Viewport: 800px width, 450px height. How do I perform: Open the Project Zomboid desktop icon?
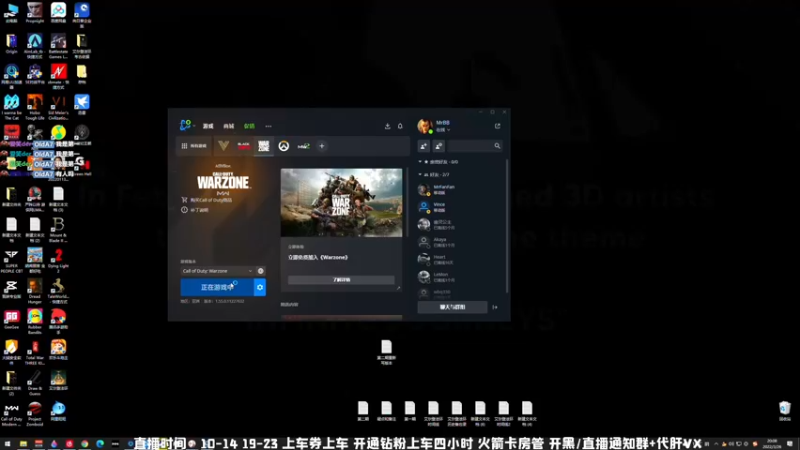coord(35,414)
